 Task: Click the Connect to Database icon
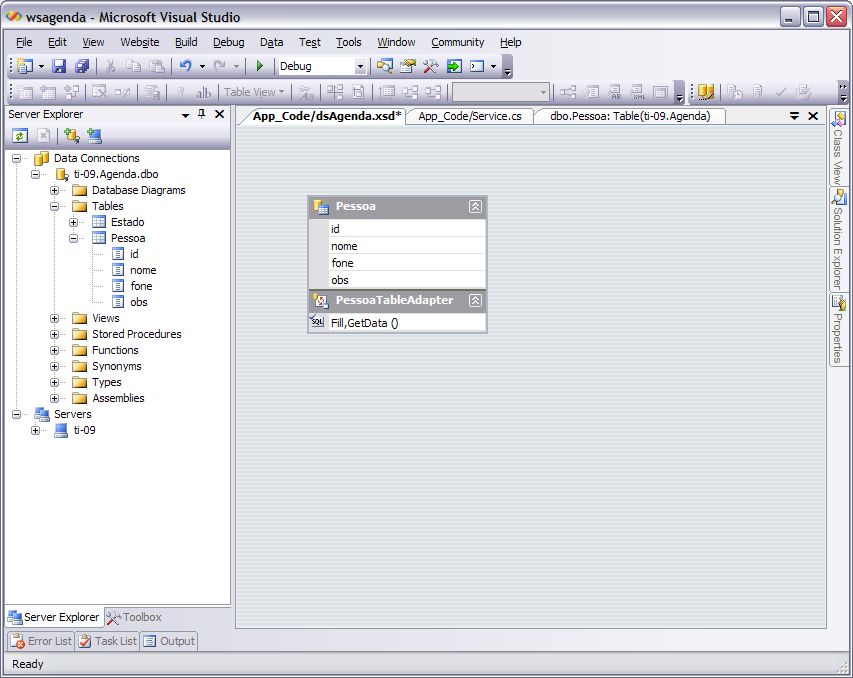(x=72, y=136)
